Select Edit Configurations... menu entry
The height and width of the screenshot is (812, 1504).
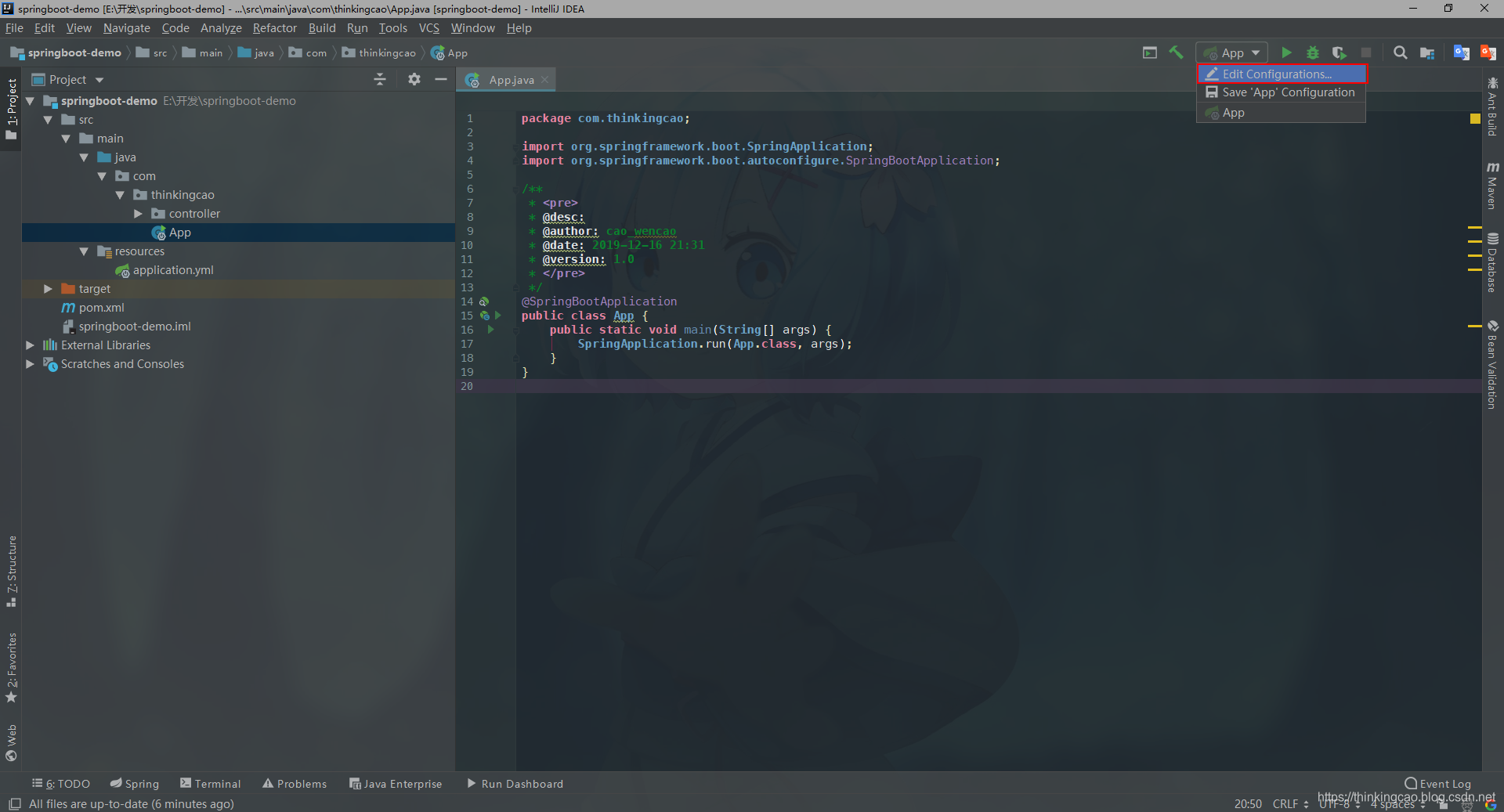pyautogui.click(x=1282, y=74)
